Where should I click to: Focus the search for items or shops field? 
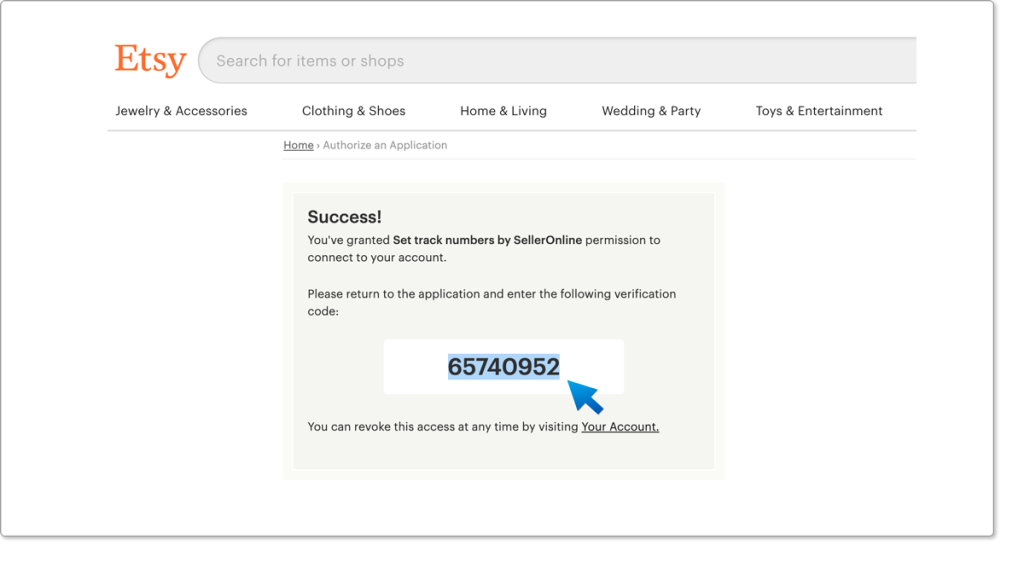557,60
